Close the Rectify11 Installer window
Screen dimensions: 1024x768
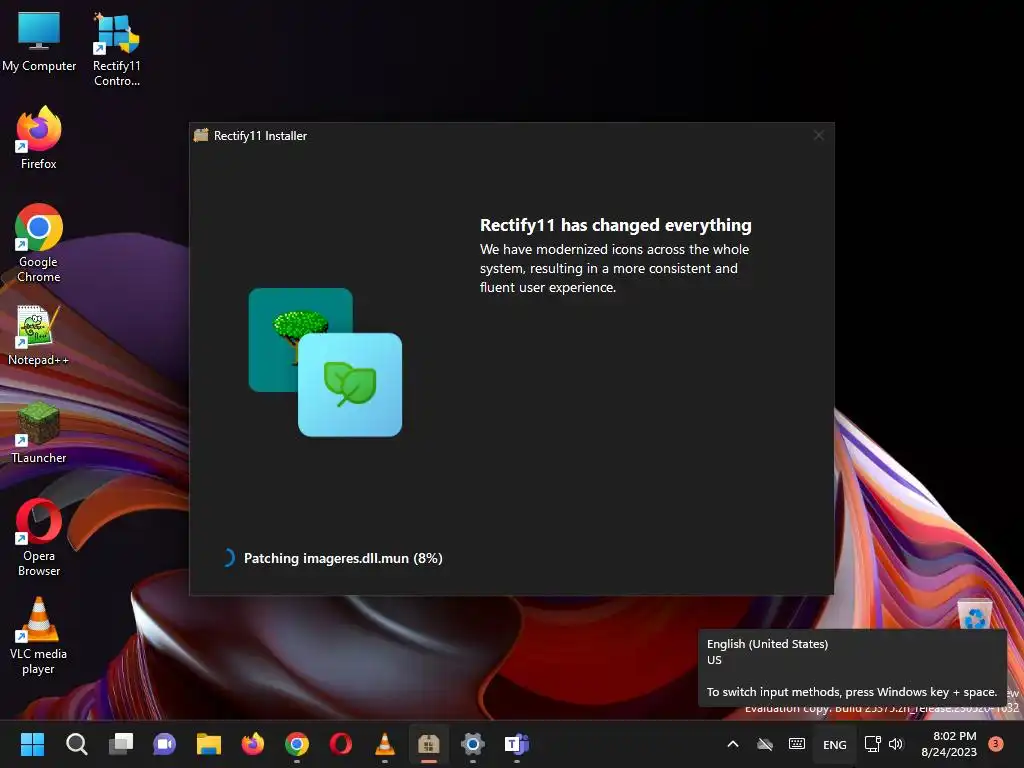[818, 135]
